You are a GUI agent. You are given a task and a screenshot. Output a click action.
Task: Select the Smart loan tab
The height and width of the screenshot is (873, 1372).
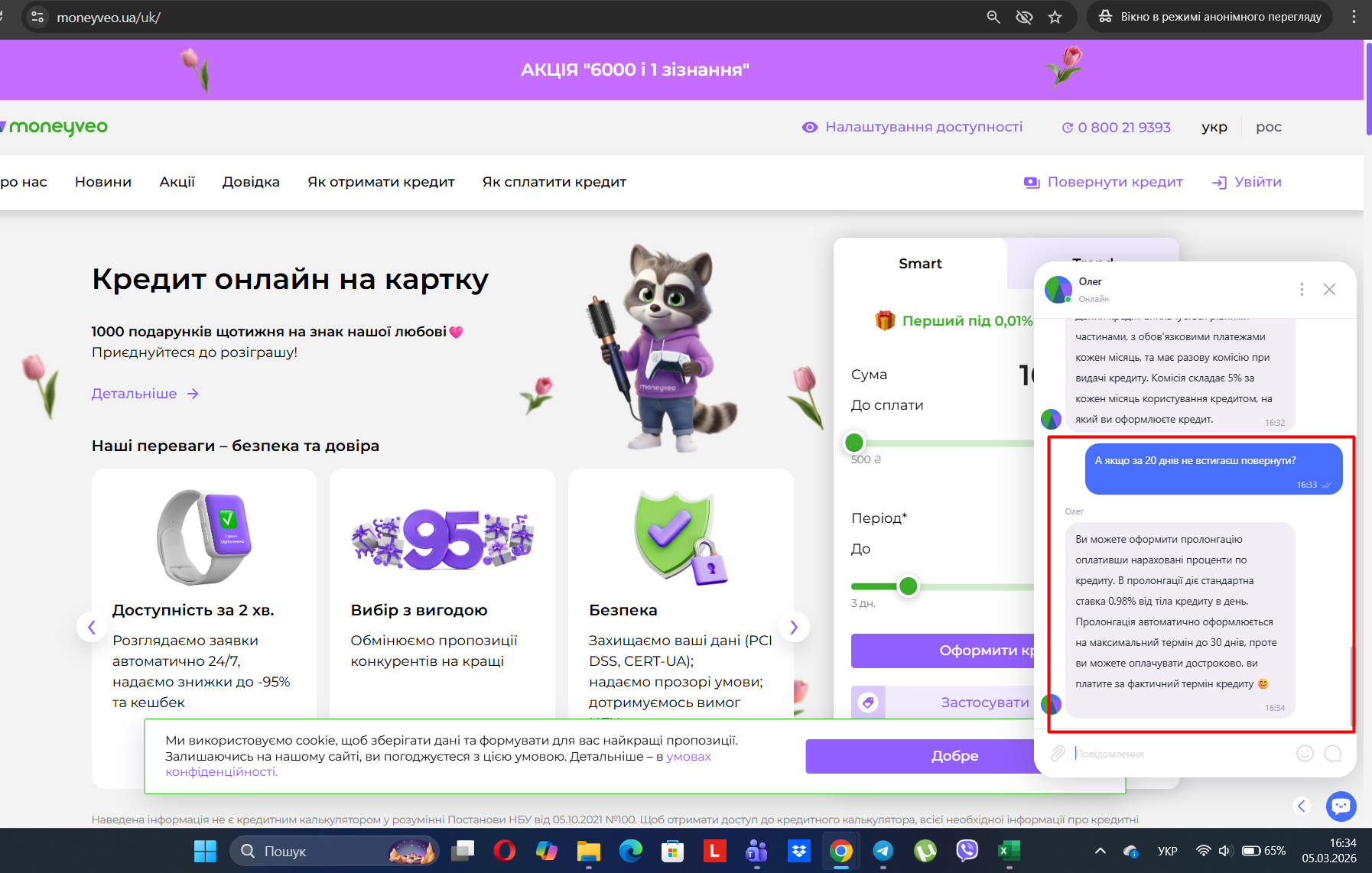(x=920, y=264)
